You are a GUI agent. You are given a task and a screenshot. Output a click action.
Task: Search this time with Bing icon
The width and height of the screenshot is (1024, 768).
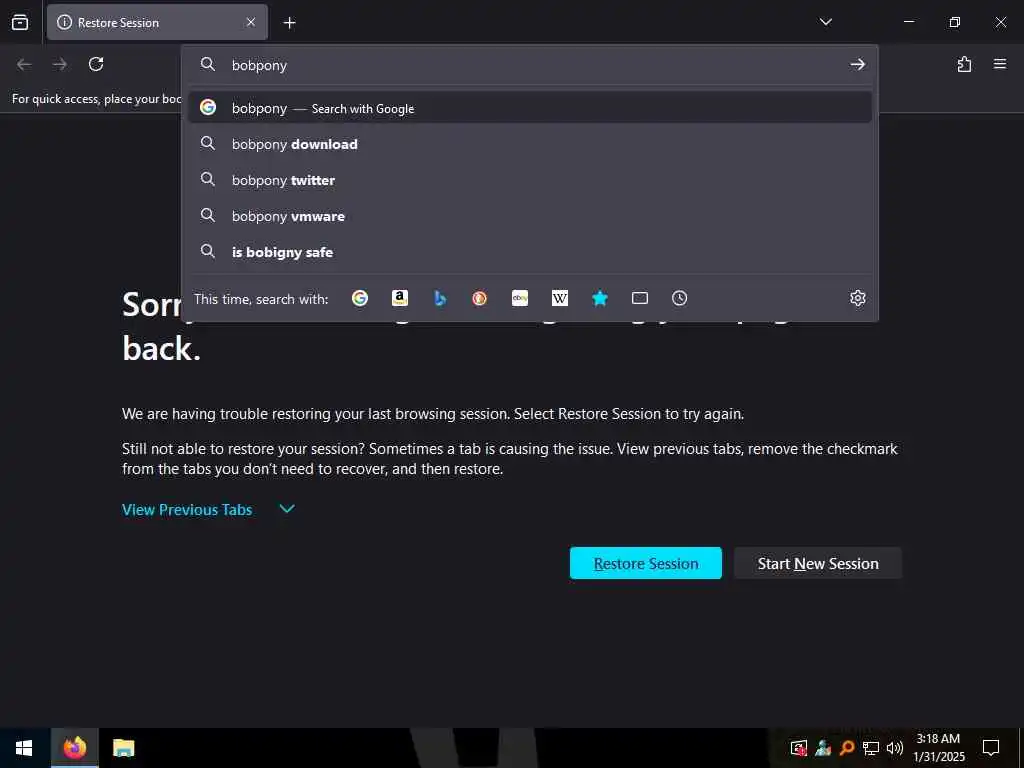tap(440, 298)
